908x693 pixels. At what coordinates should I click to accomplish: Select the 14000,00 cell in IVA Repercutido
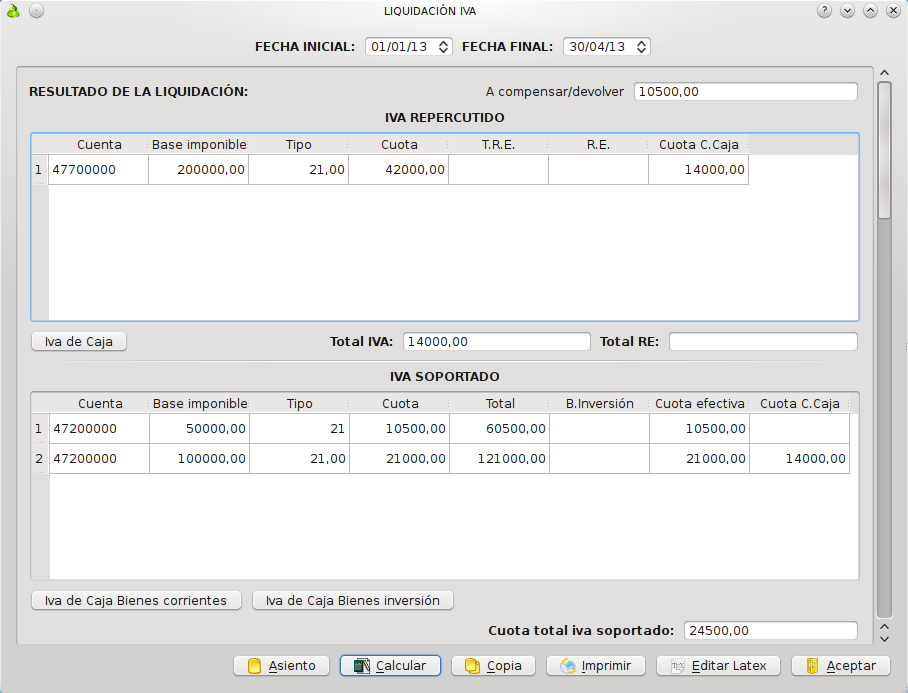698,170
